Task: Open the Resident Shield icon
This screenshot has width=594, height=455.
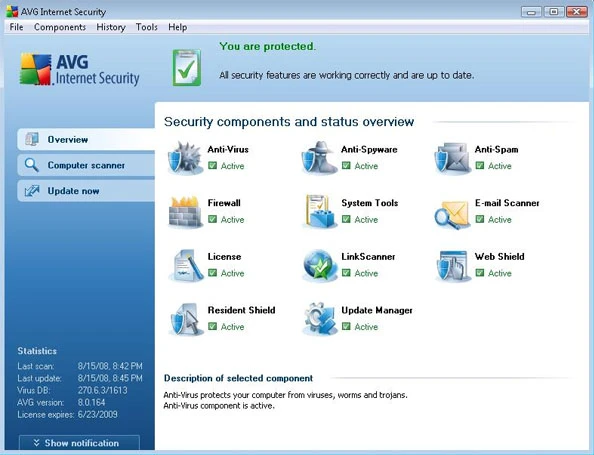Action: coord(186,319)
